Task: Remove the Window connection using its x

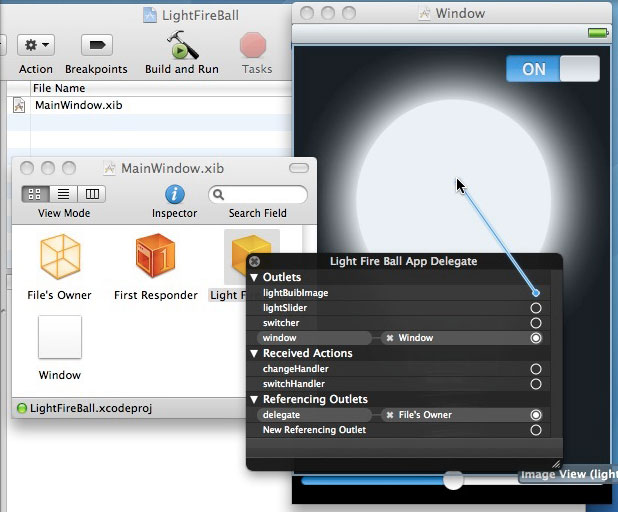Action: [x=390, y=338]
